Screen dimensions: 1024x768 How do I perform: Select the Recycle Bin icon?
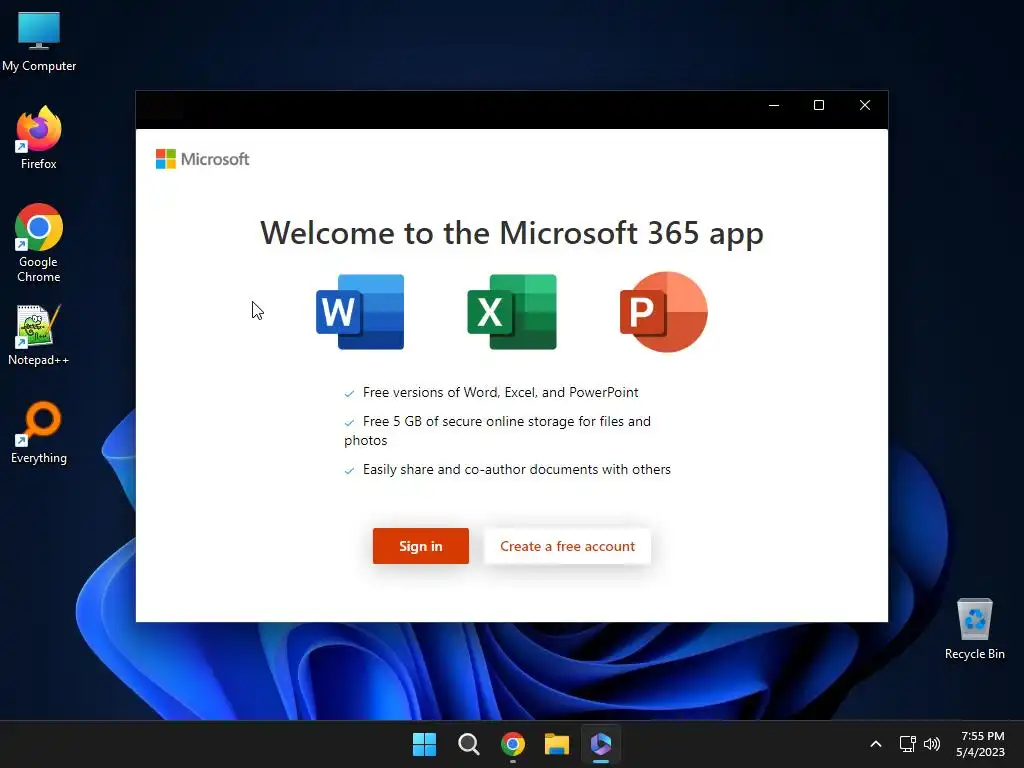[974, 629]
